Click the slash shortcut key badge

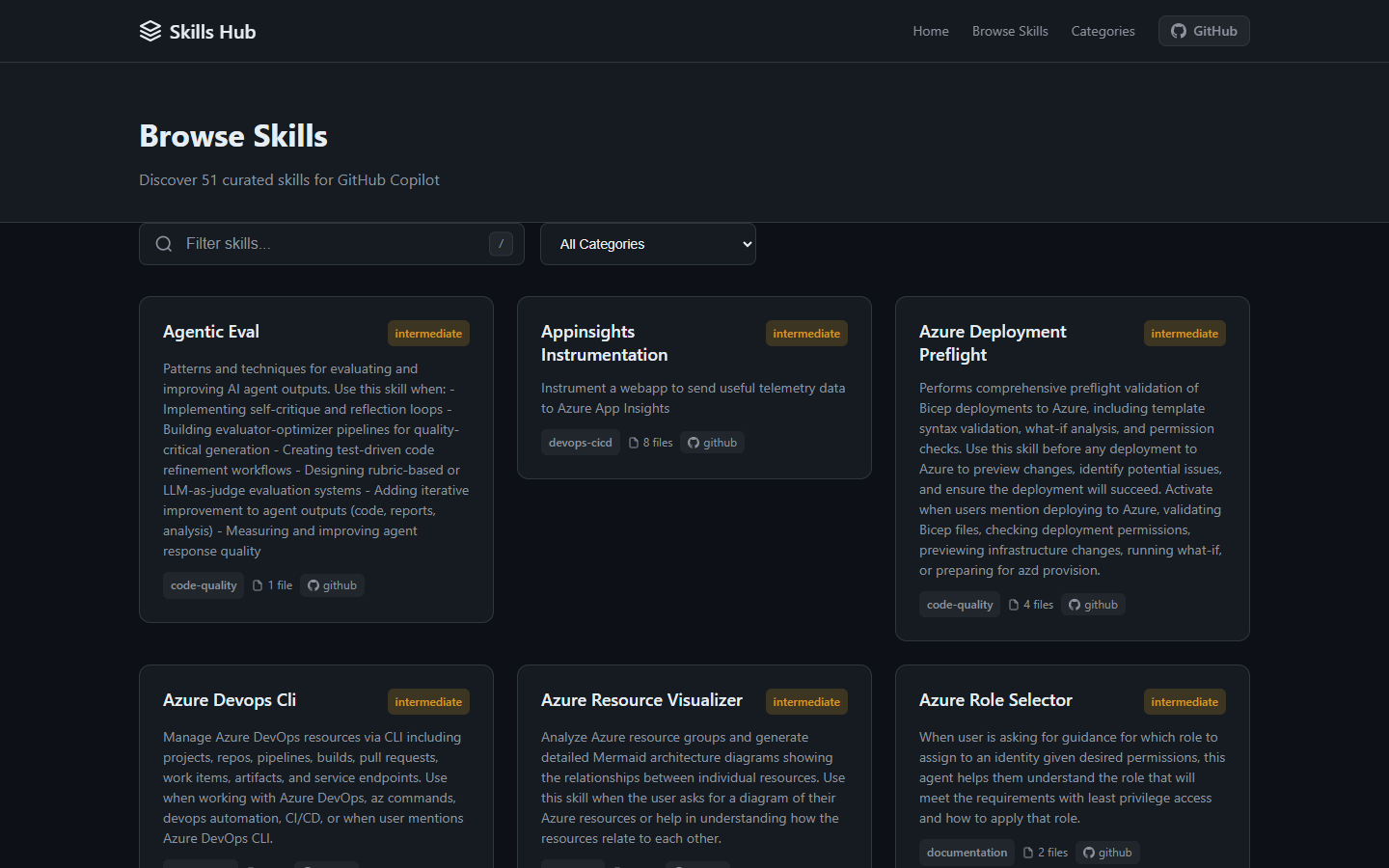pyautogui.click(x=501, y=244)
